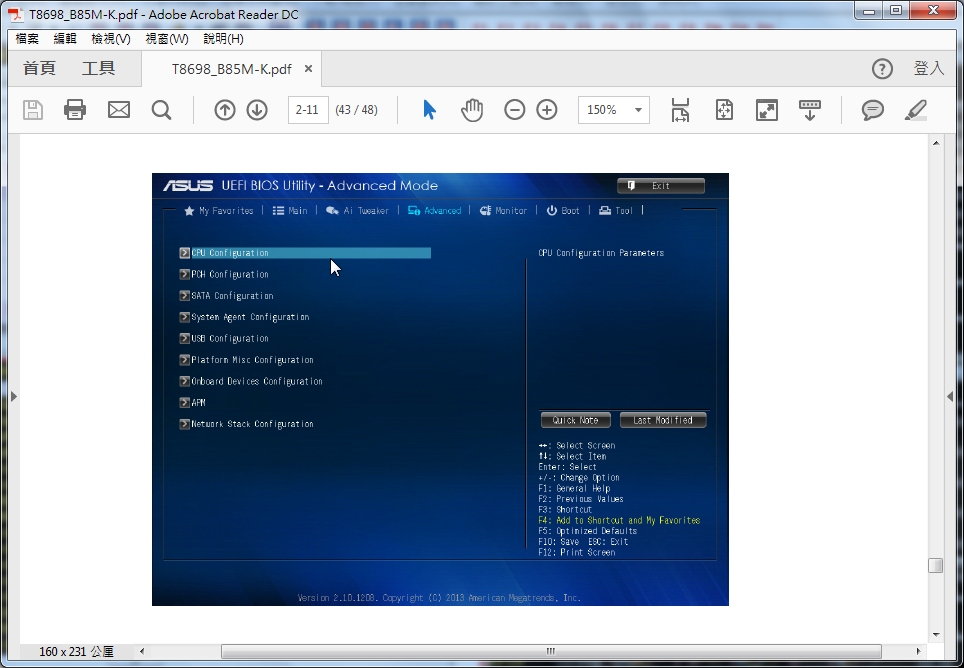Screen dimensions: 964x668
Task: Select the Main BIOS tab
Action: (290, 211)
